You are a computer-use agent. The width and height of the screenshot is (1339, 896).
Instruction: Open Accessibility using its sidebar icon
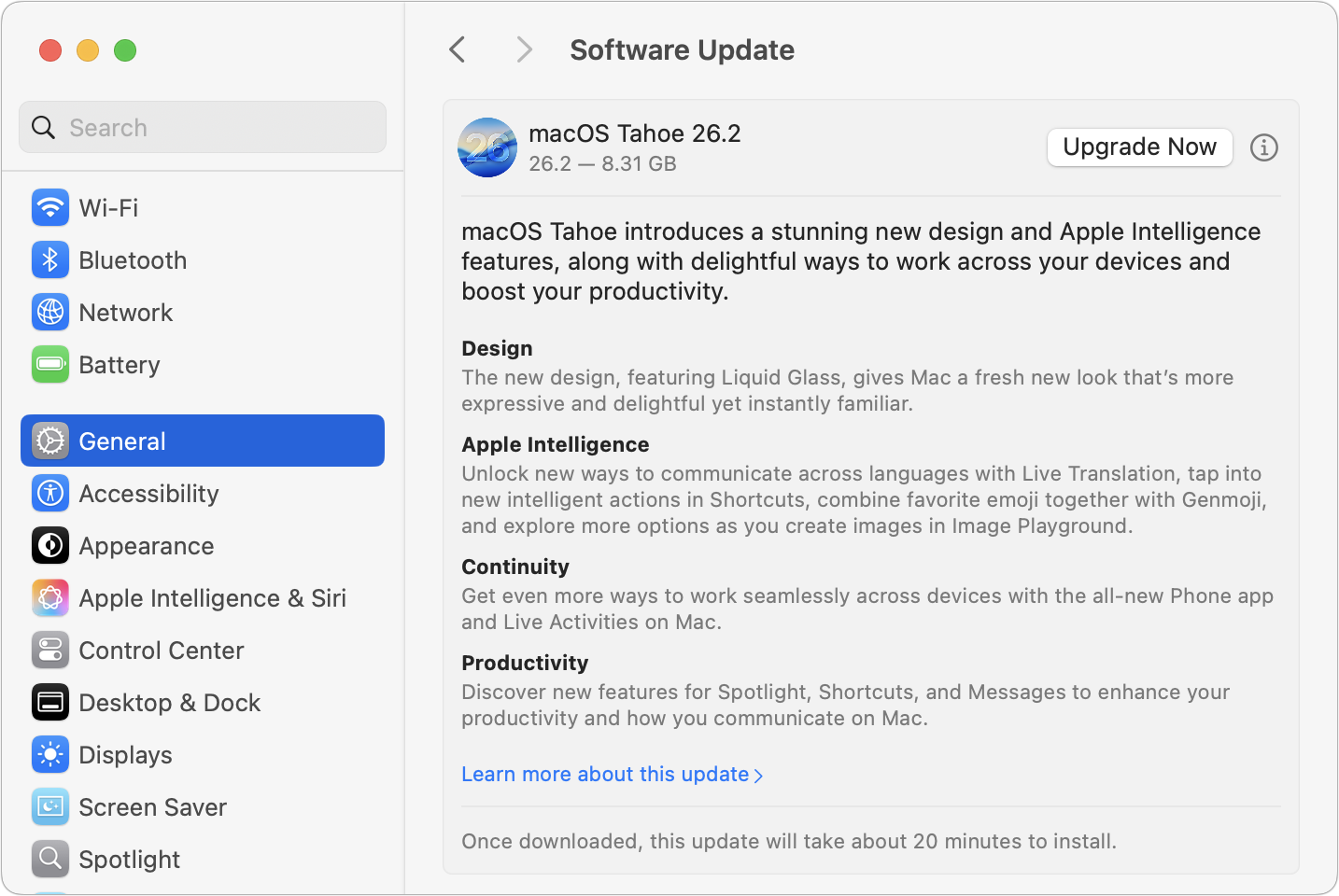point(50,493)
